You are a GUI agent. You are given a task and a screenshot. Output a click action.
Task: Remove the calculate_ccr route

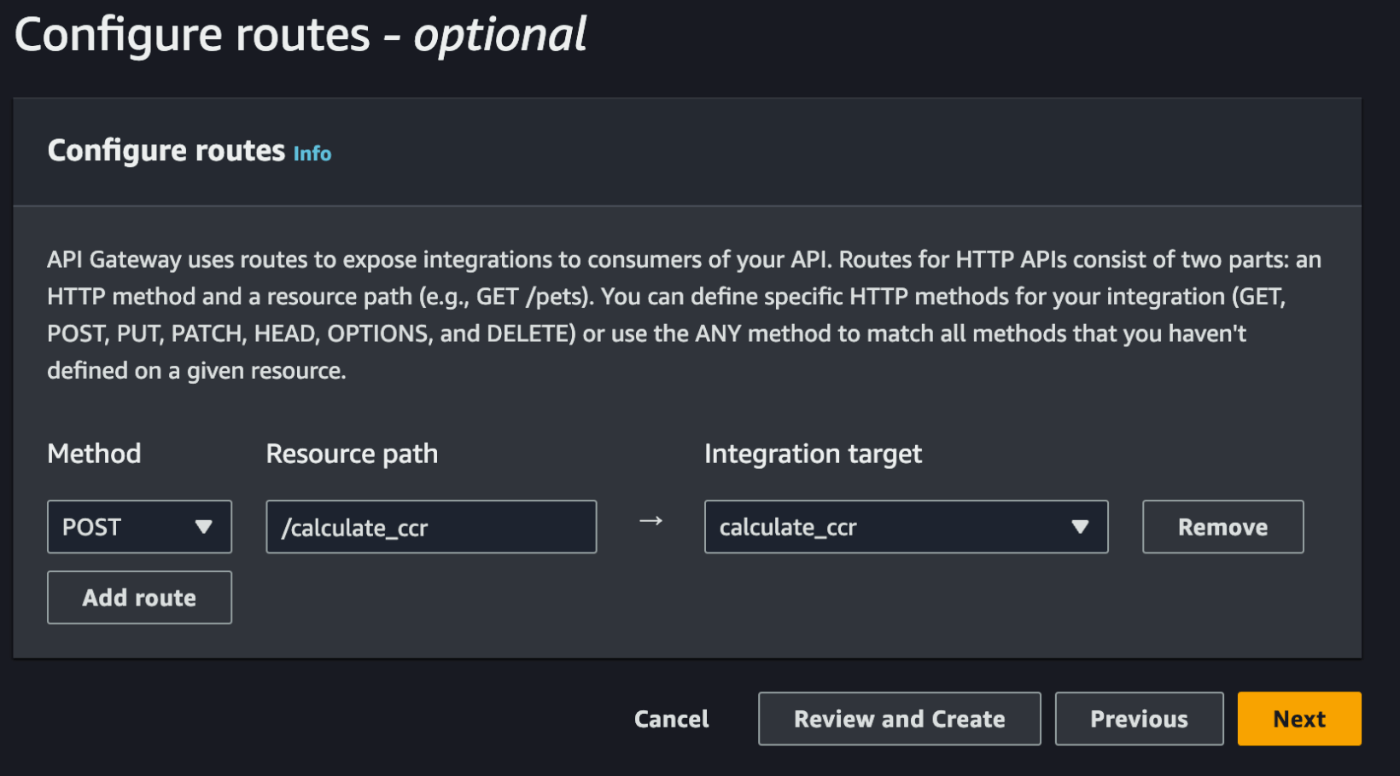(x=1222, y=527)
